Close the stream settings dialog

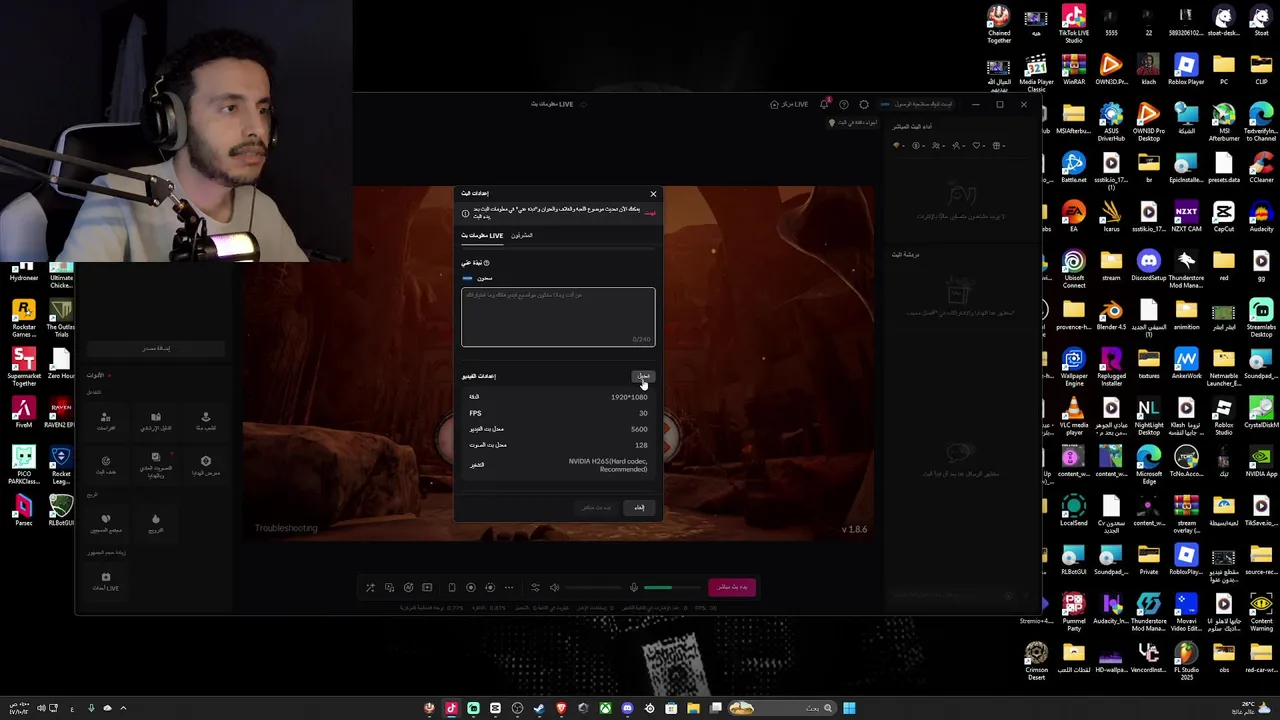click(x=653, y=194)
